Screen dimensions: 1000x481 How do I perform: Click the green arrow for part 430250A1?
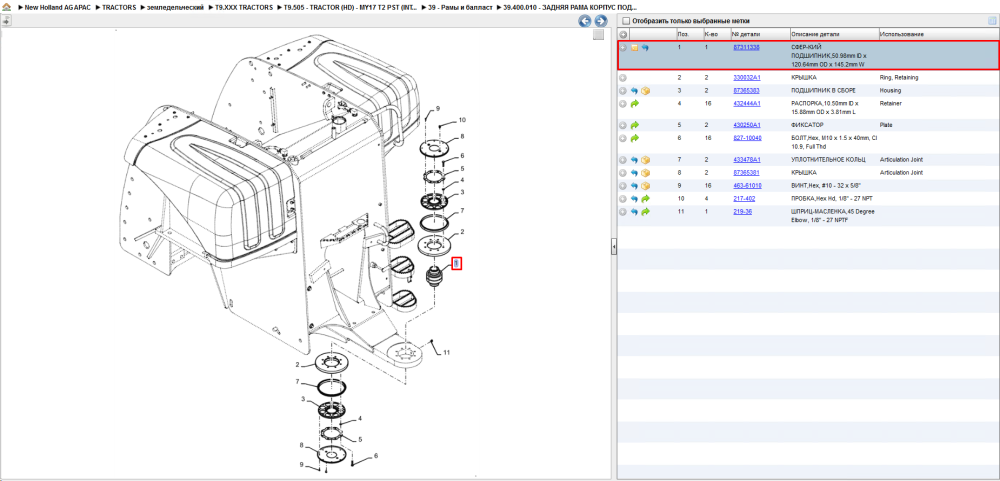point(635,125)
